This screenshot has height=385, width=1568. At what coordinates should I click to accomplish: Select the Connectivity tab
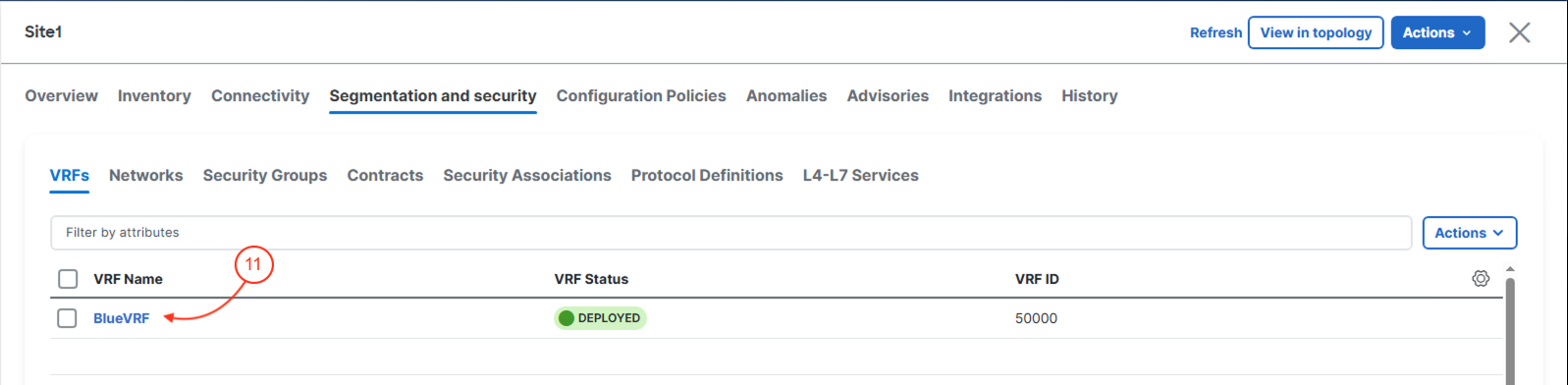pos(260,95)
